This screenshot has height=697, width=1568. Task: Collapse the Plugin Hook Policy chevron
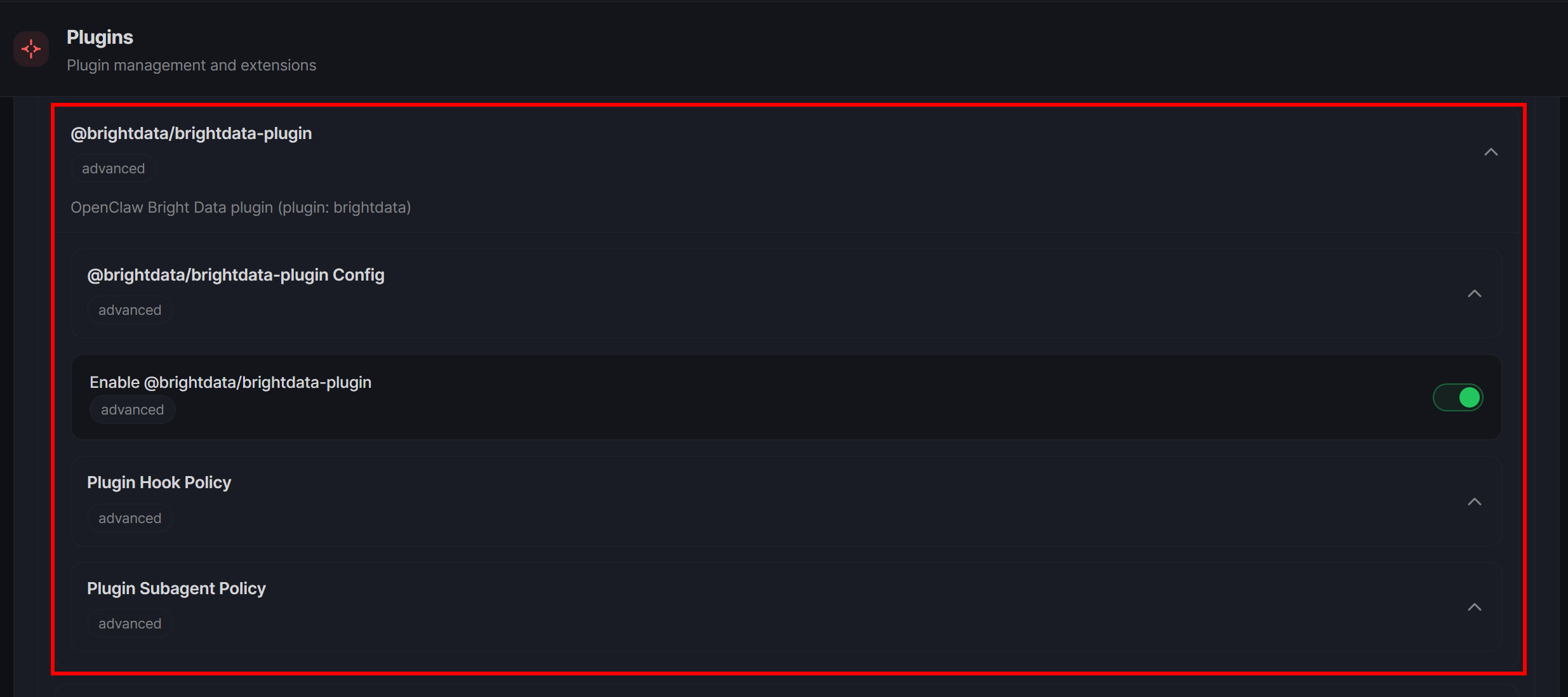coord(1474,502)
